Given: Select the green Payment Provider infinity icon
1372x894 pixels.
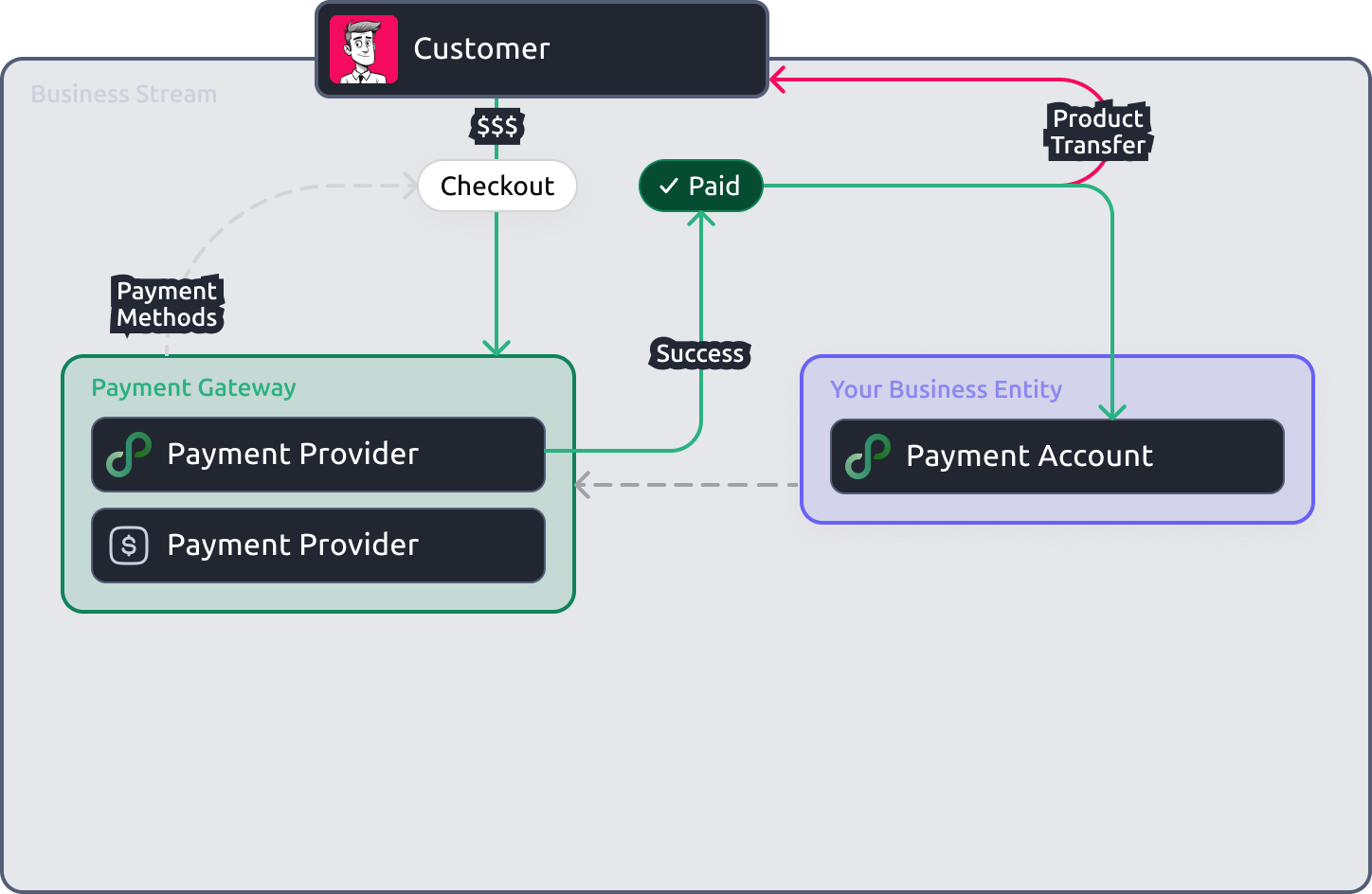Looking at the screenshot, I should 128,455.
